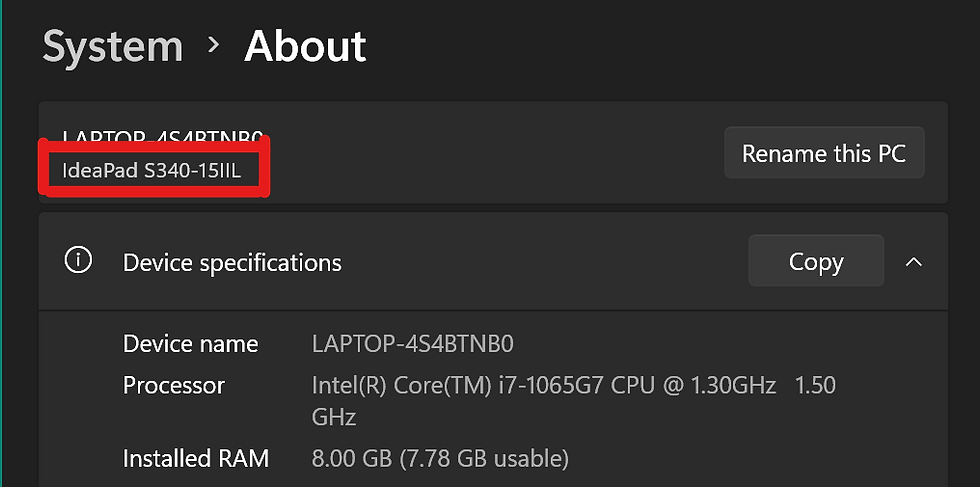Go back to the System breadcrumb
Screen dimensions: 980x487
(x=112, y=46)
